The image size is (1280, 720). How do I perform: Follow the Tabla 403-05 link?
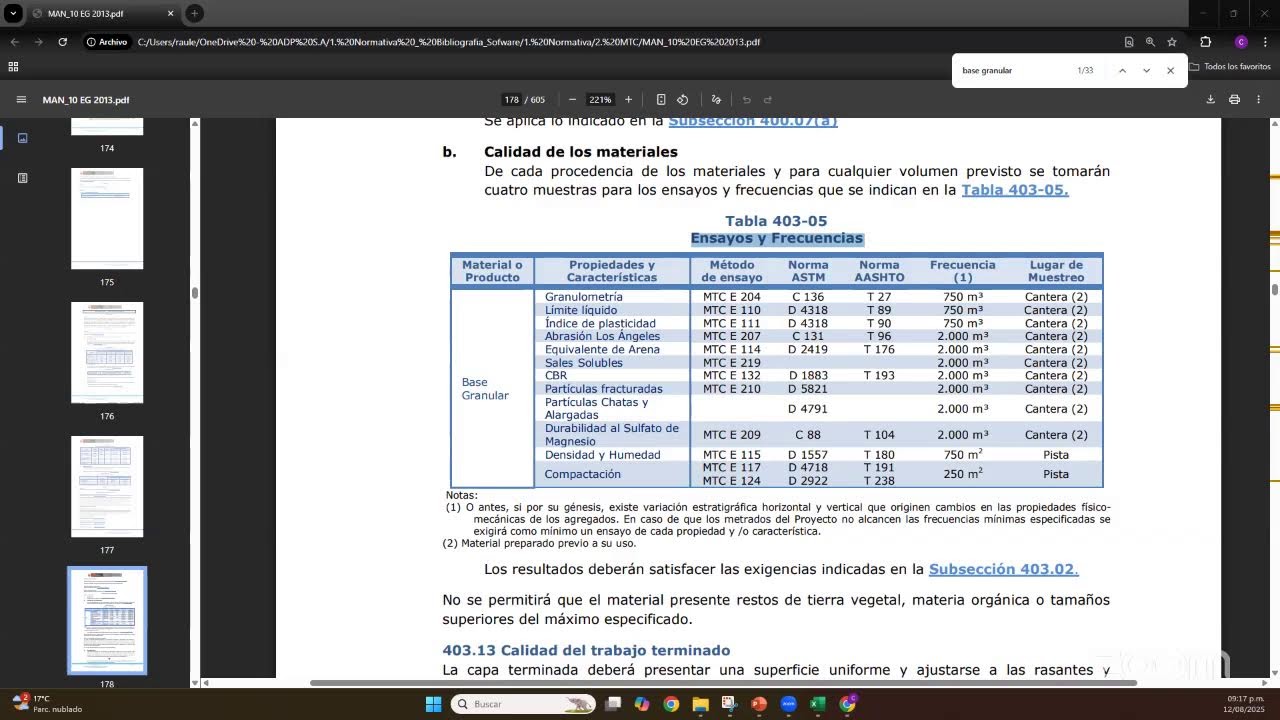point(1015,190)
